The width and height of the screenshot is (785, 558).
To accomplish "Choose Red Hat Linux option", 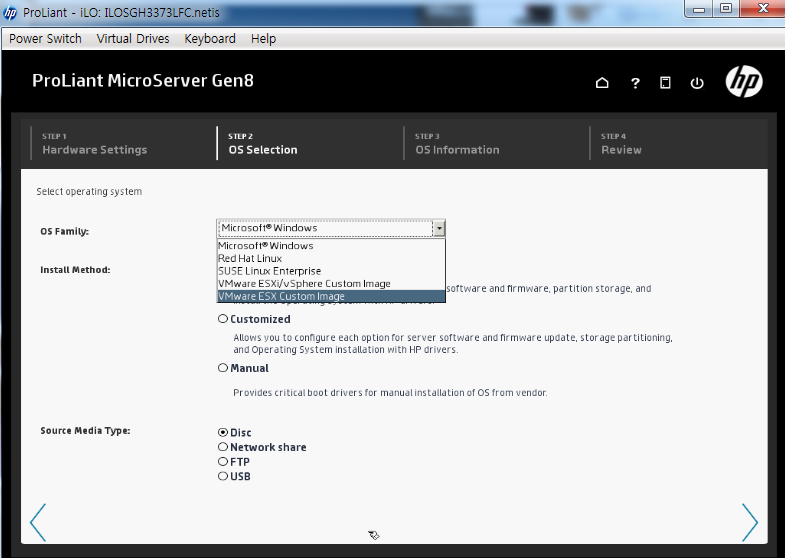I will point(331,258).
